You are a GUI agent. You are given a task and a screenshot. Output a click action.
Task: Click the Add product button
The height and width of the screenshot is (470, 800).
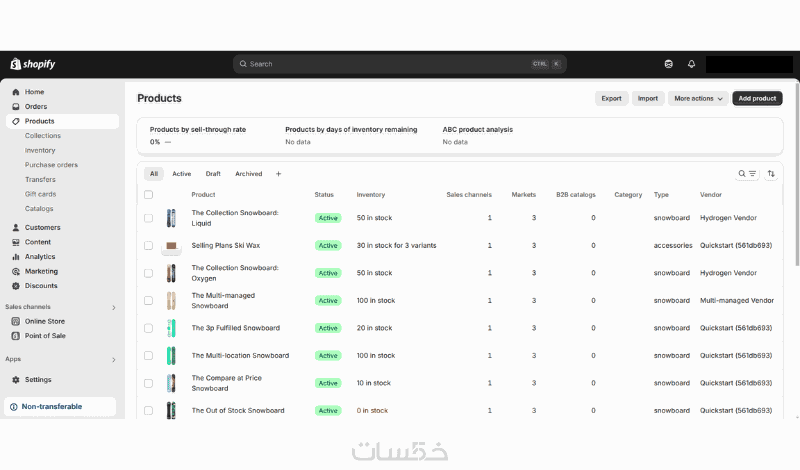(757, 98)
